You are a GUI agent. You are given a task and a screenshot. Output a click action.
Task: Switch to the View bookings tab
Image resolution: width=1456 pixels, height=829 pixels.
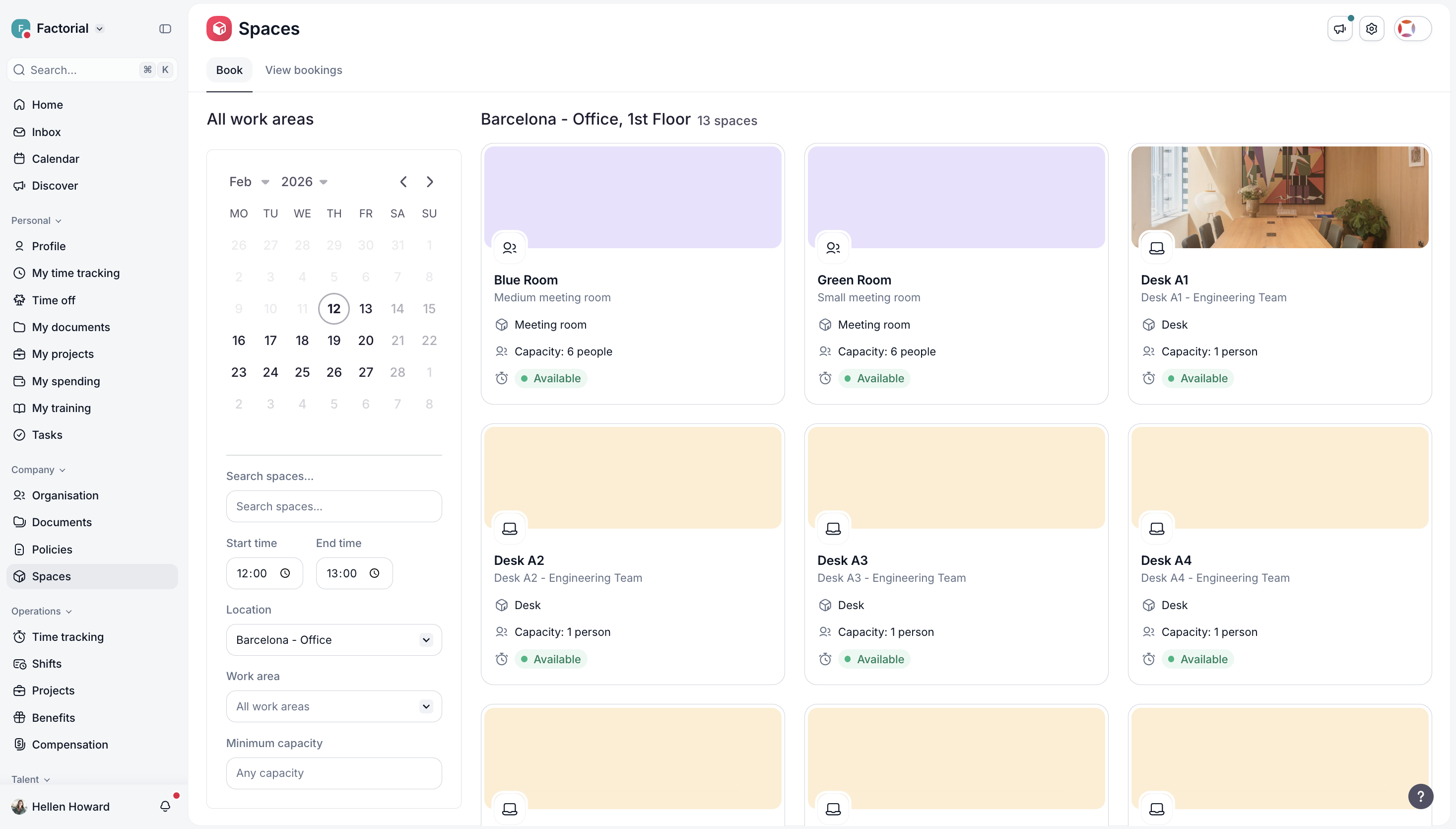tap(303, 70)
